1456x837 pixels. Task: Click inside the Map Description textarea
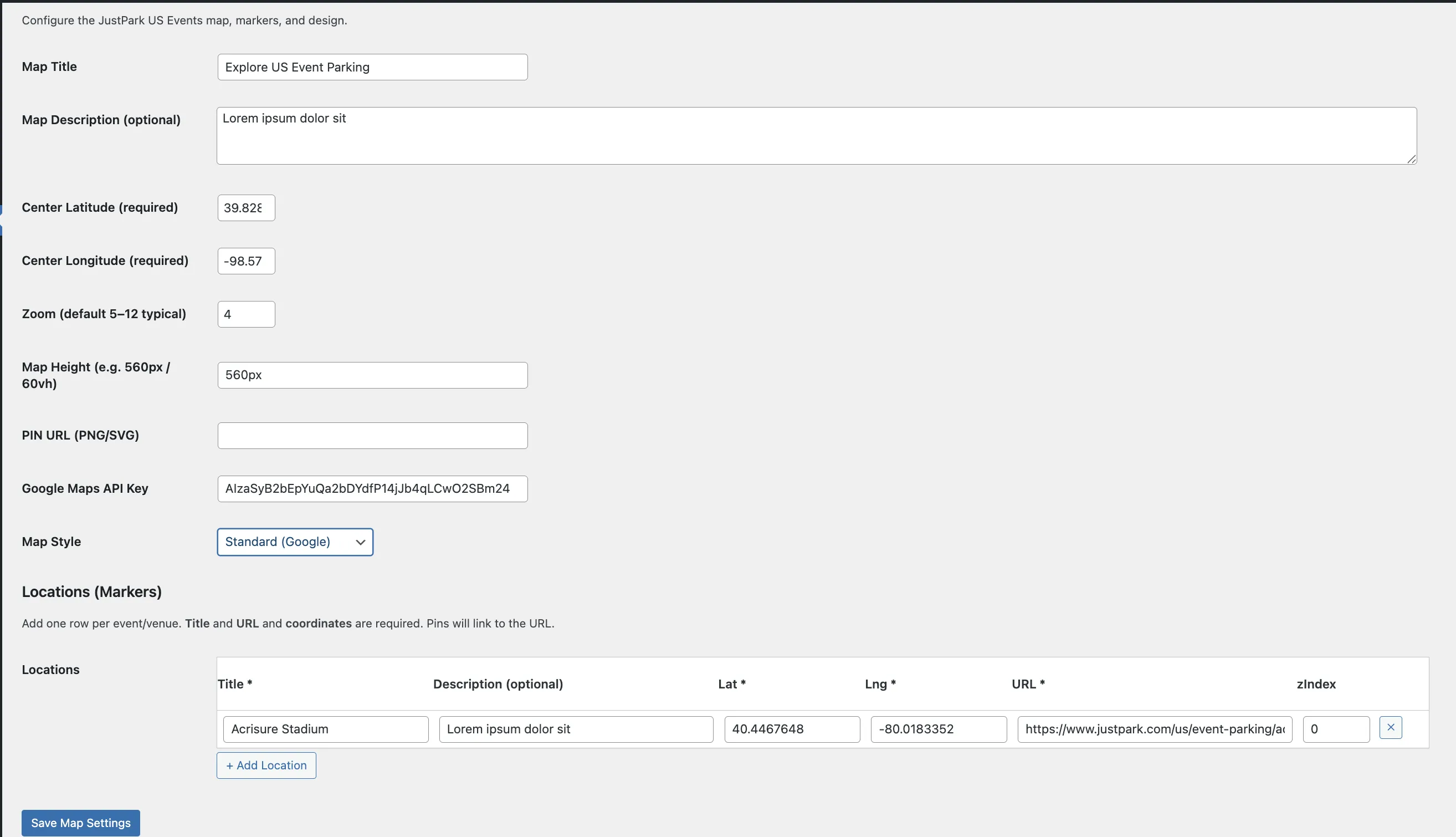click(816, 135)
